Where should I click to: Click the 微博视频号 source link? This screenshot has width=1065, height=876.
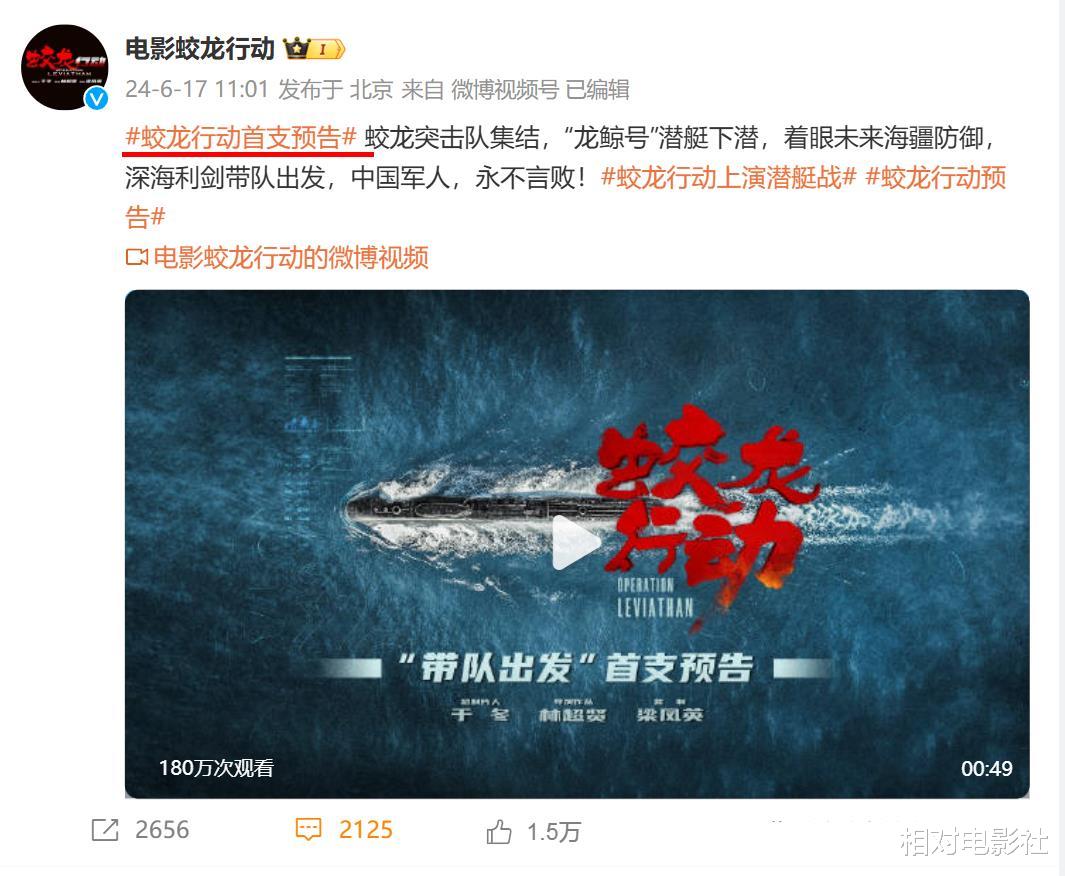505,89
